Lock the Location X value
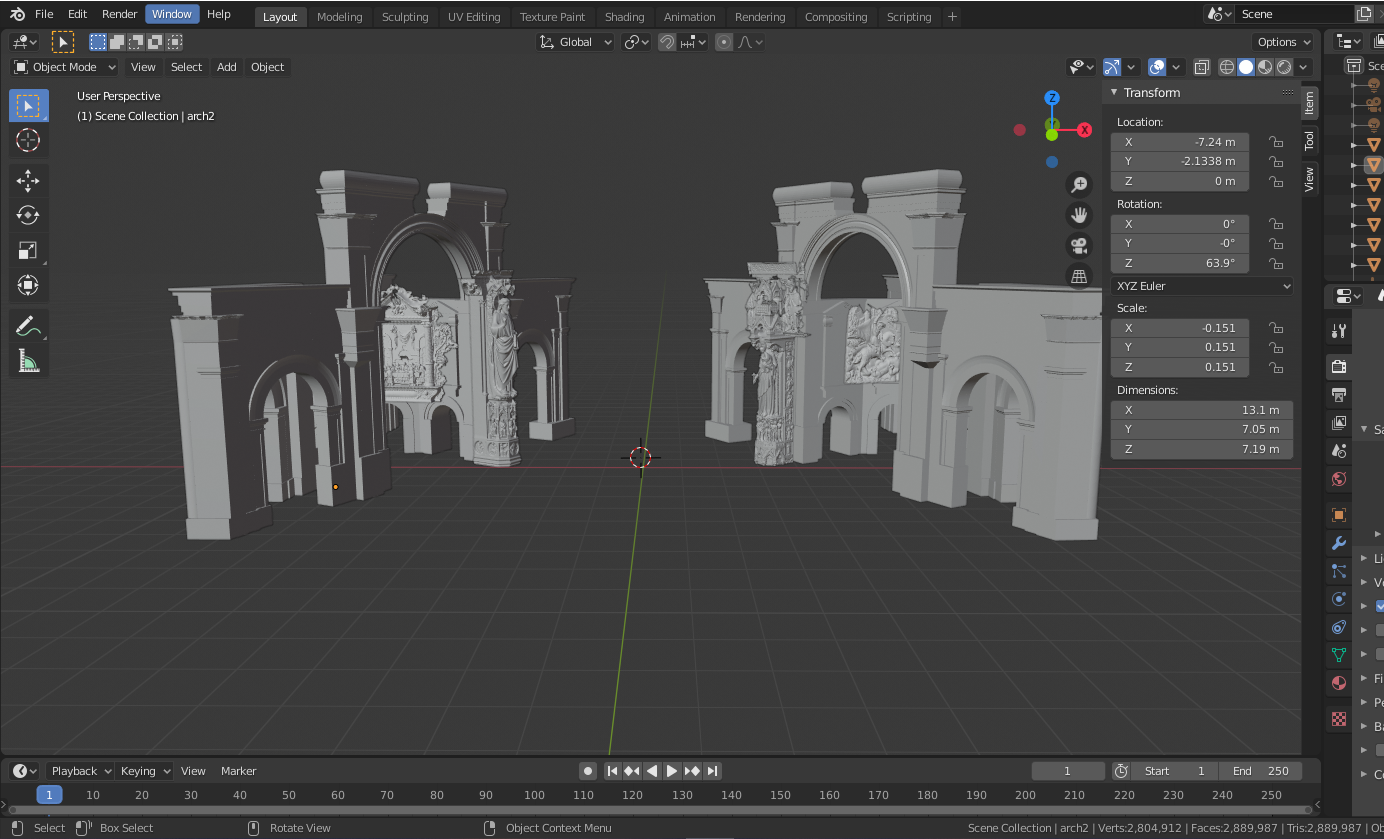Image resolution: width=1384 pixels, height=839 pixels. click(x=1276, y=142)
